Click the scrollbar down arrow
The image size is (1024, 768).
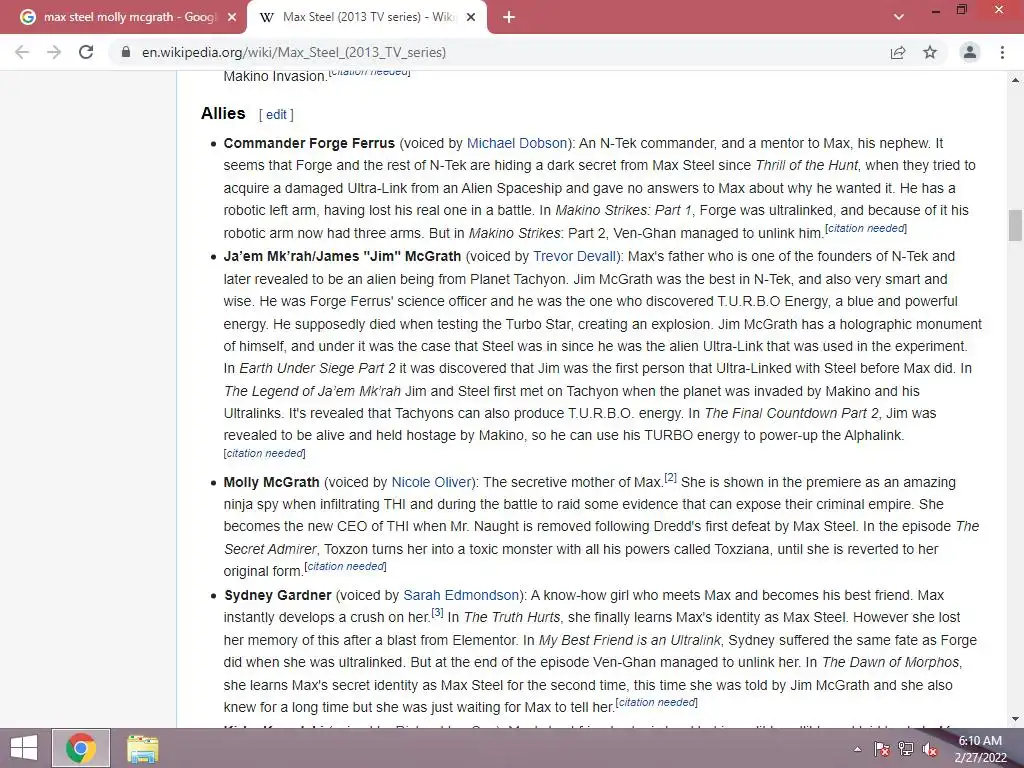pyautogui.click(x=1015, y=720)
